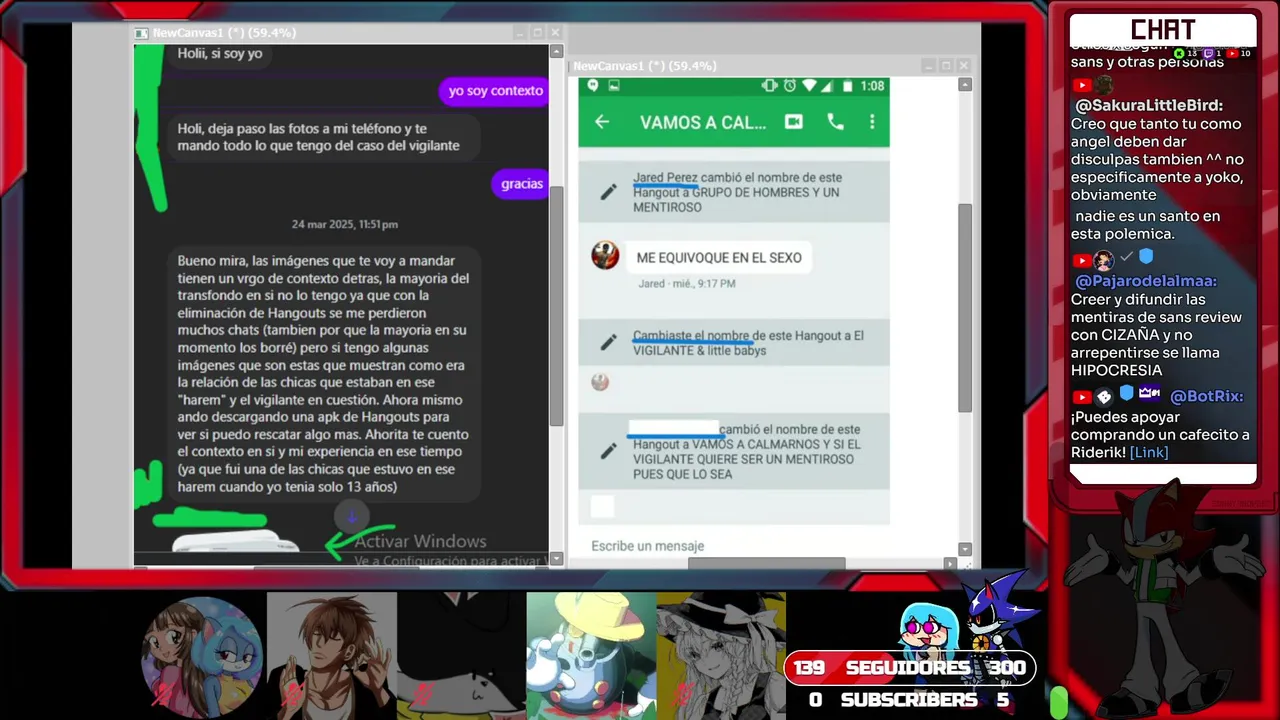Image resolution: width=1280 pixels, height=720 pixels.
Task: Click the long 'Bueno mira, las imágenes' message
Action: [324, 373]
